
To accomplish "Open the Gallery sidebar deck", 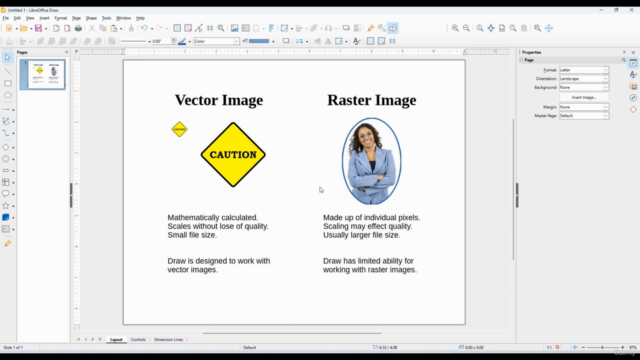I will coord(633,87).
